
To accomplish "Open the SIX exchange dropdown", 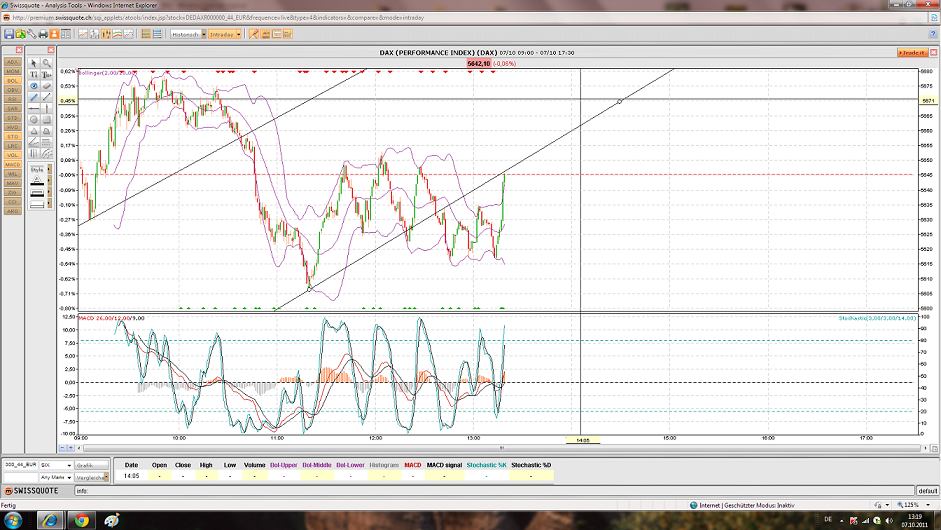I will coord(56,465).
